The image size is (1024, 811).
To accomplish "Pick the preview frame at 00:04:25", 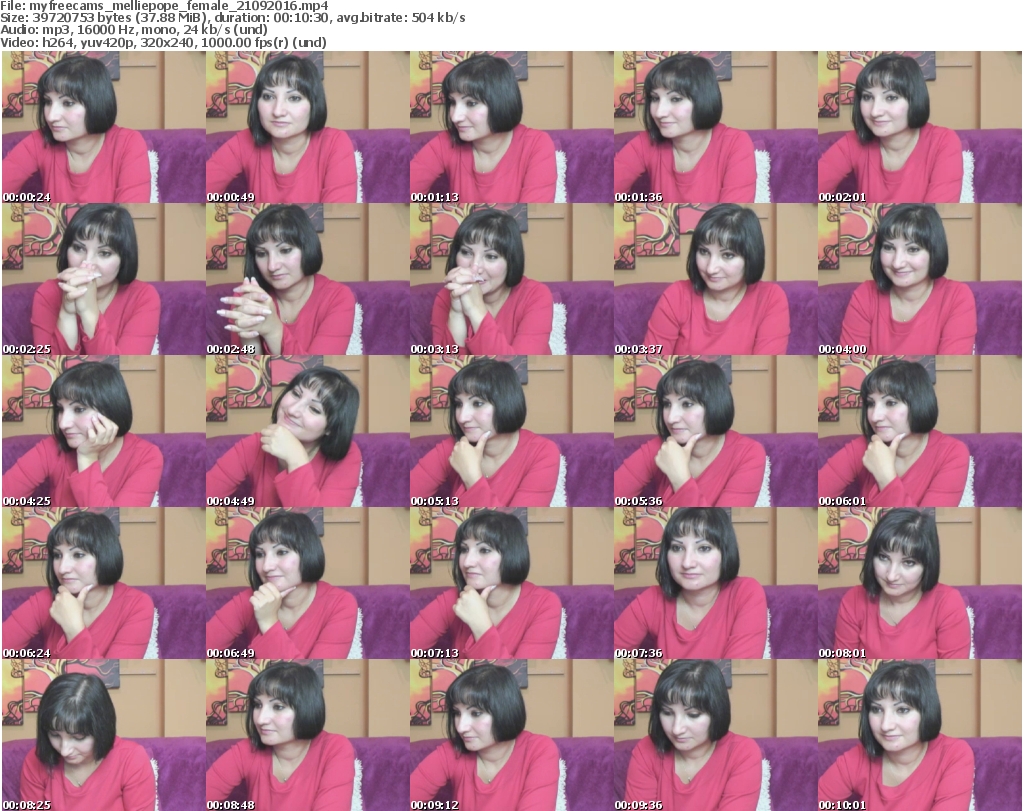I will point(103,432).
